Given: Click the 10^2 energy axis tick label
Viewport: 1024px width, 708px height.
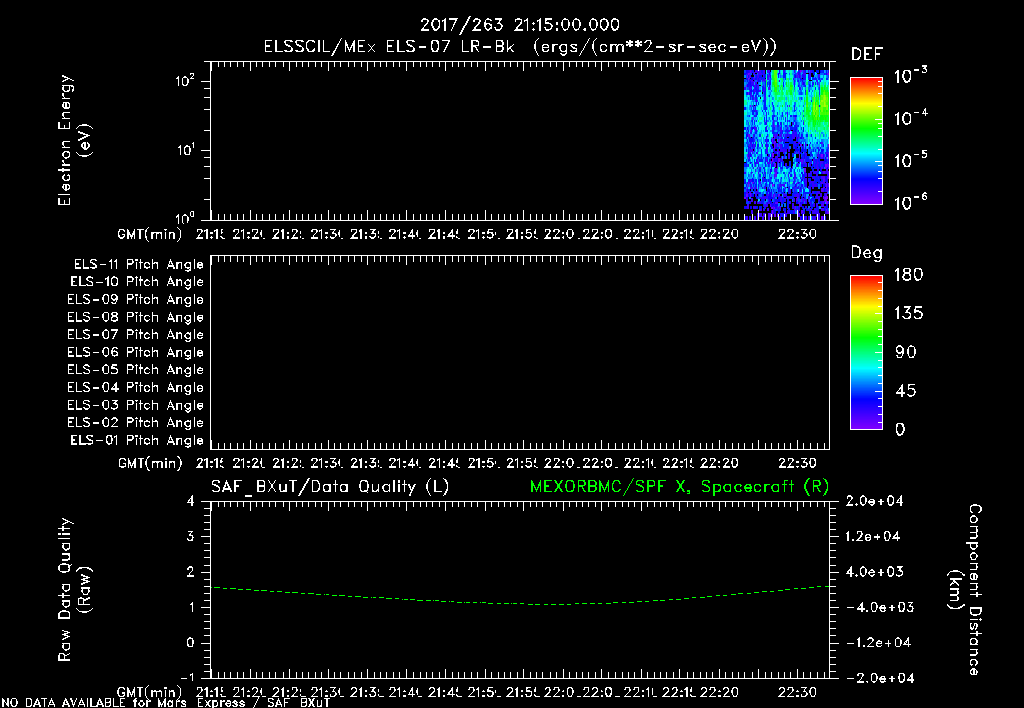Looking at the screenshot, I should pos(185,82).
